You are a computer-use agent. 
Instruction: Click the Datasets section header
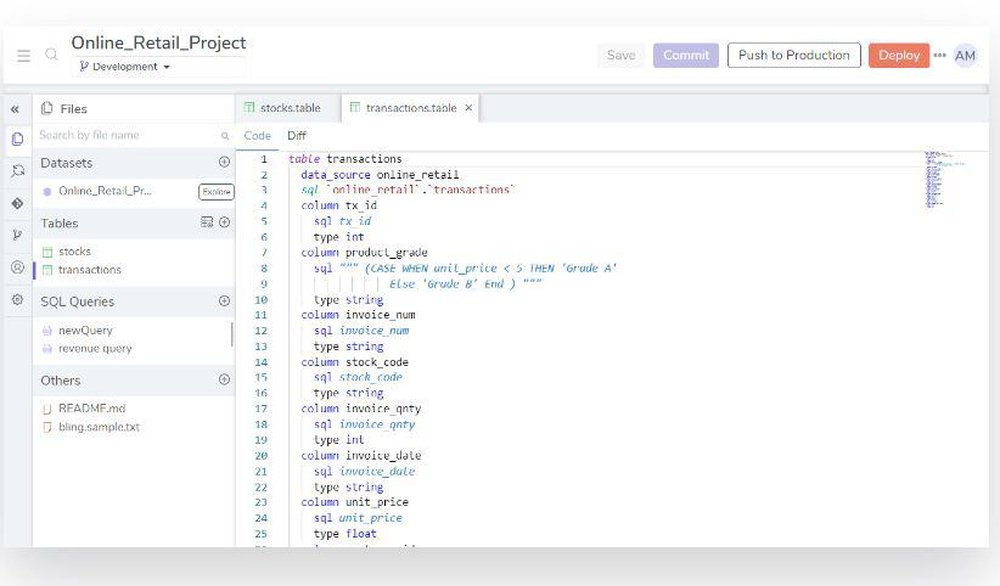point(134,163)
